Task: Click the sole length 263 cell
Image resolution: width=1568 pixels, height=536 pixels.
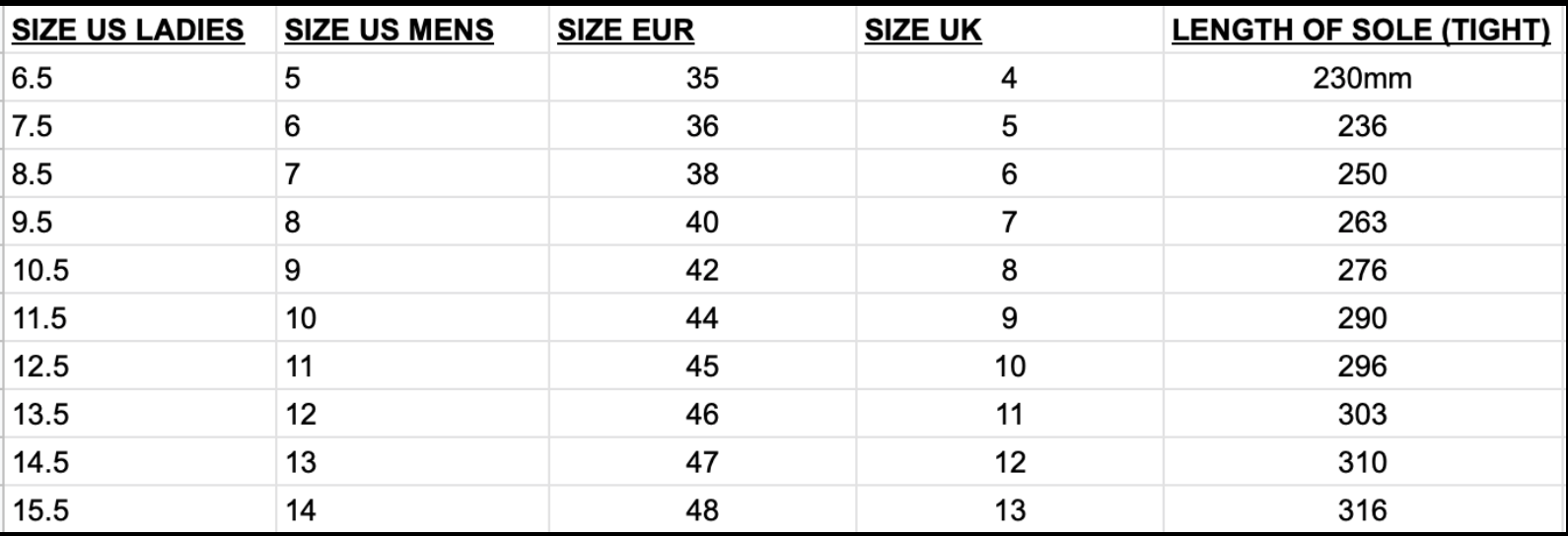Action: coord(1362,222)
